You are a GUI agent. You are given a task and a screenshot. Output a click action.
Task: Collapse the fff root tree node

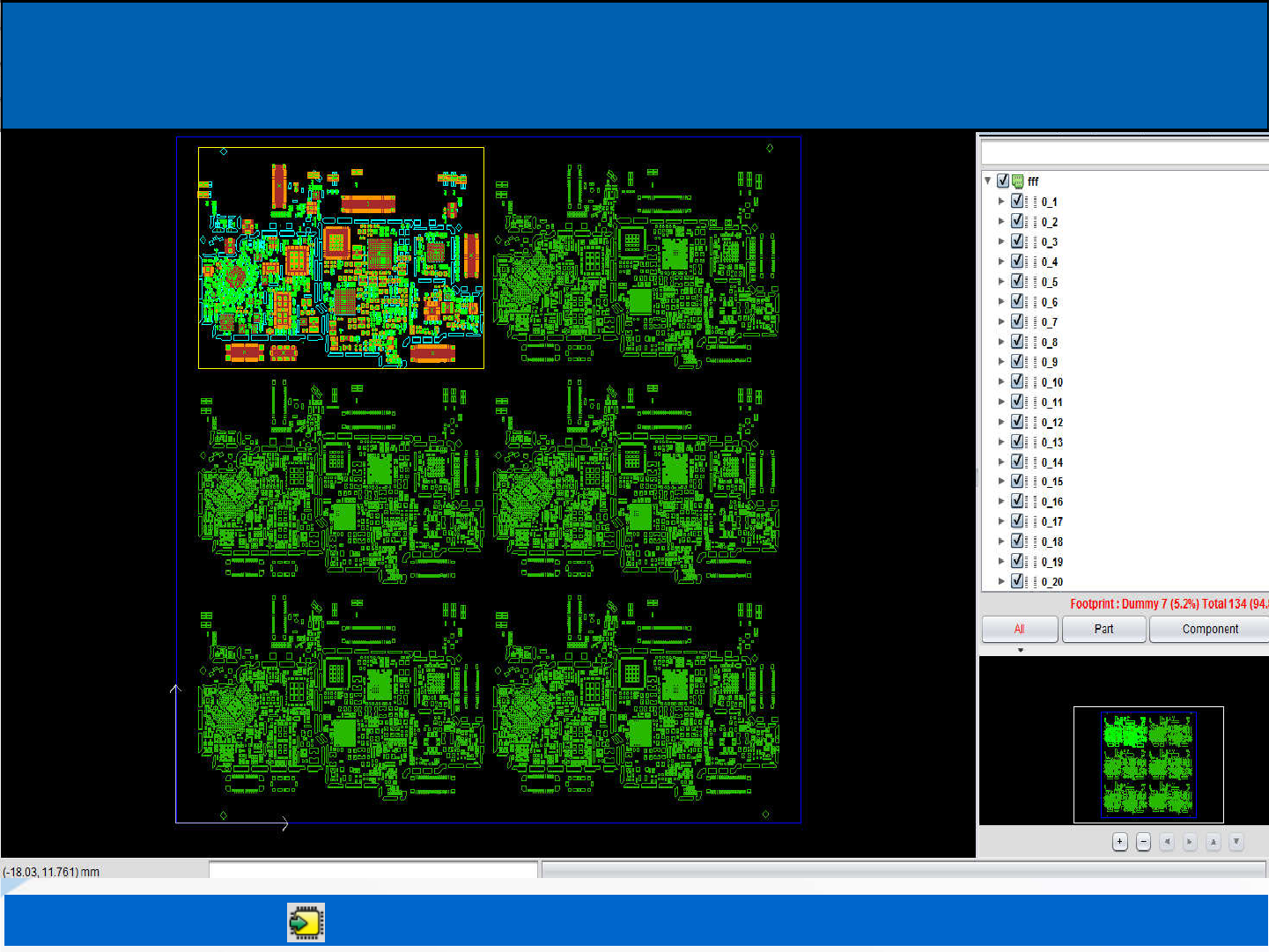pos(988,181)
